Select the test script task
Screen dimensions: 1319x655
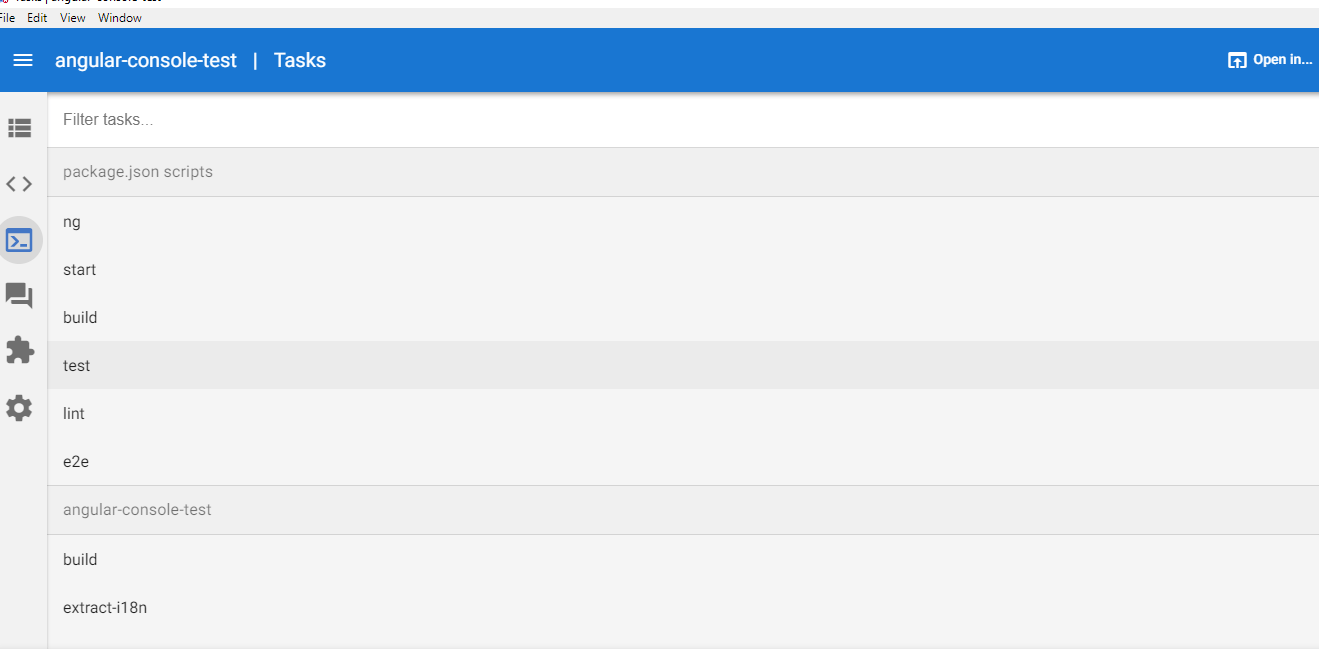(683, 366)
